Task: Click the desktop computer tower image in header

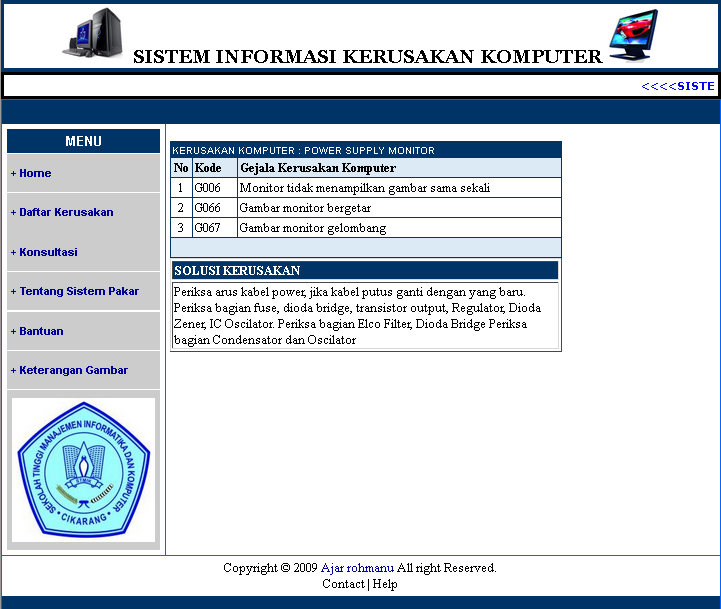Action: tap(92, 33)
